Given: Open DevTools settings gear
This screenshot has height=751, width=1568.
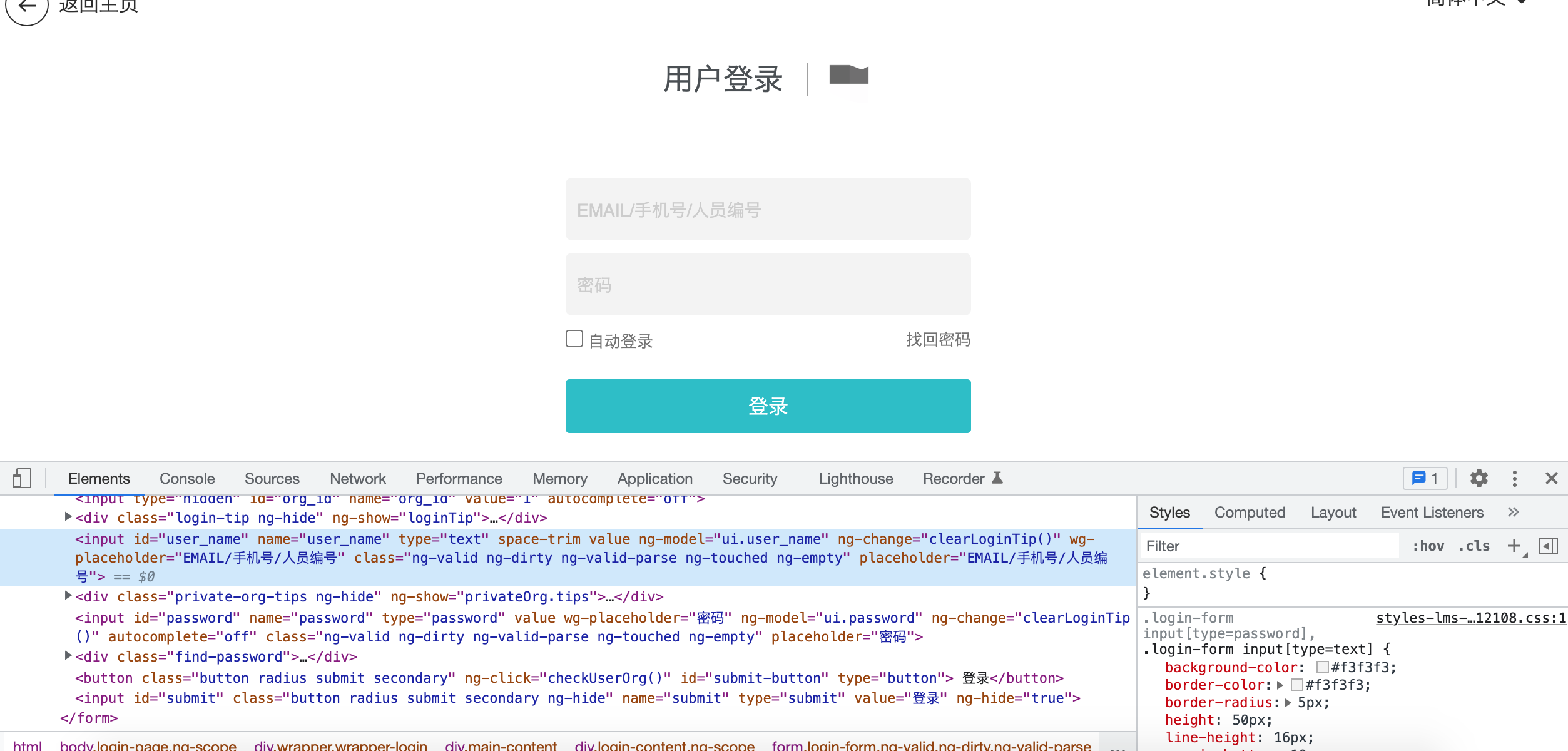Looking at the screenshot, I should click(1479, 479).
